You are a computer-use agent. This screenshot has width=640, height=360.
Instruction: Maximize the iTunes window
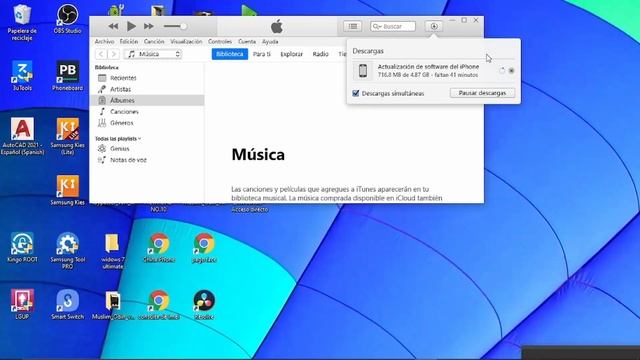[x=464, y=20]
